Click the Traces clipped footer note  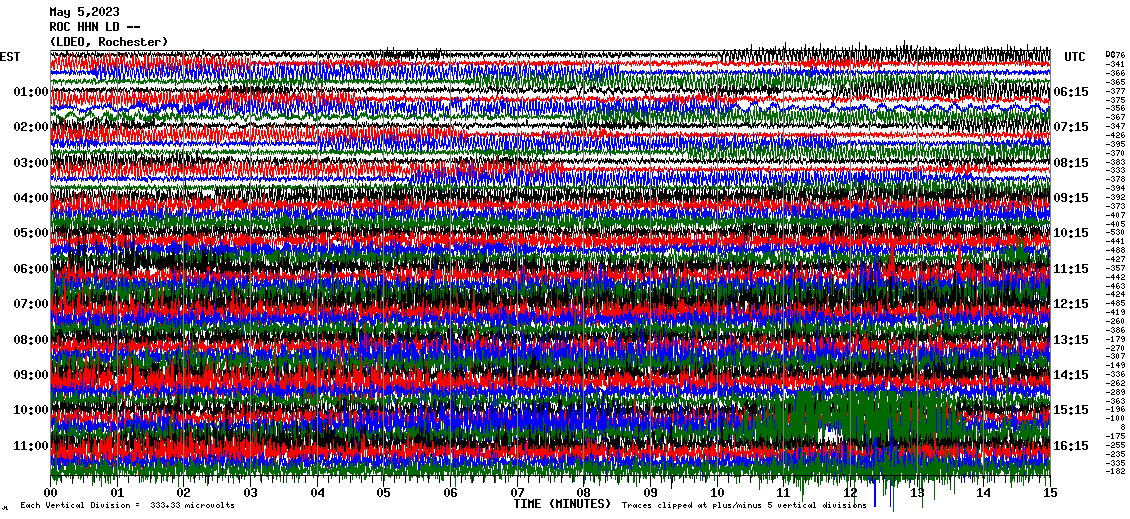730,506
